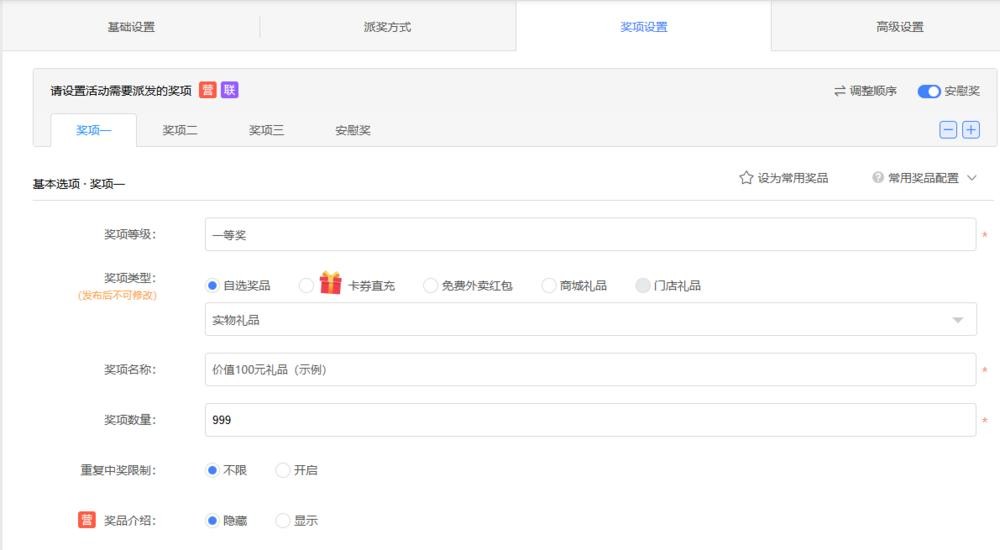Open the 实物礼品 dropdown list
The image size is (1000, 550).
click(x=590, y=320)
